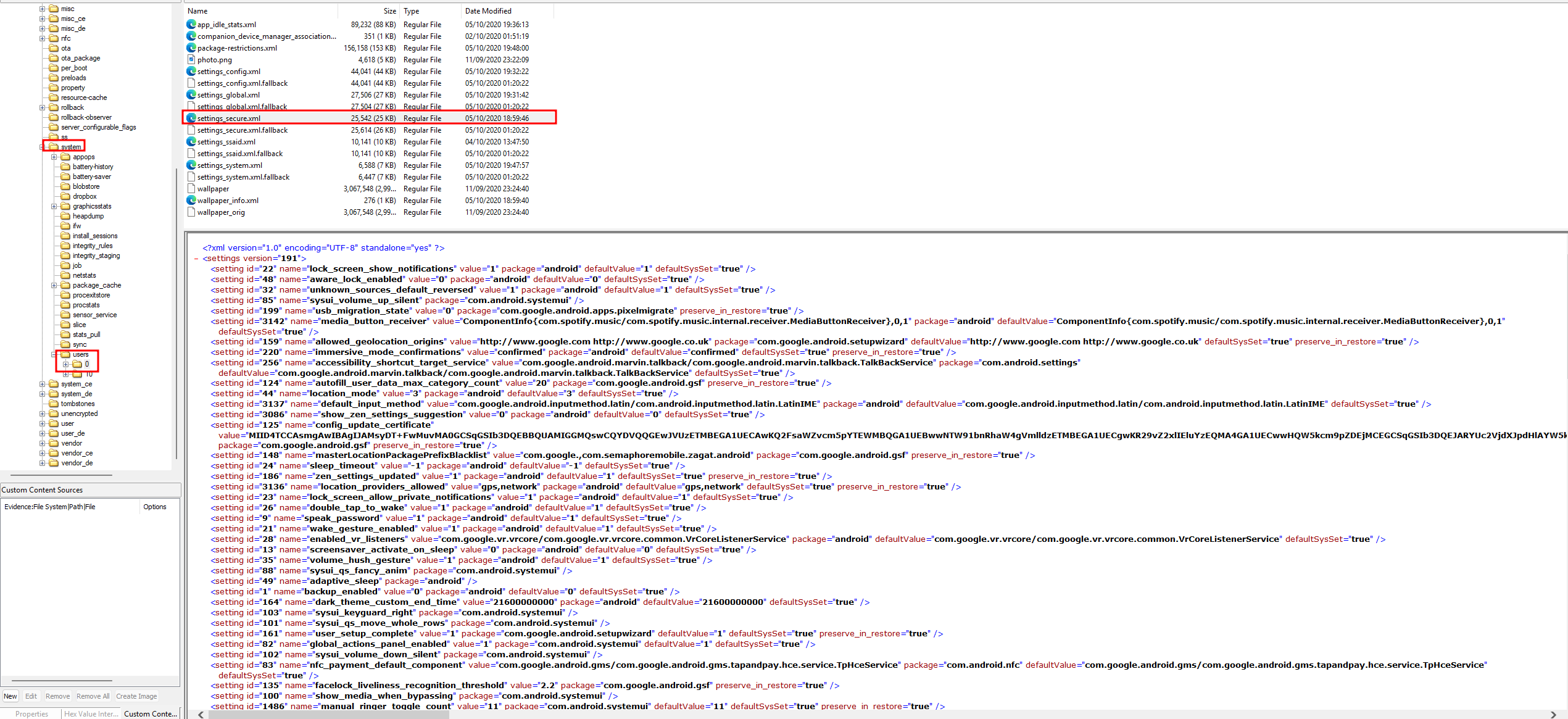Click the Options column header

pyautogui.click(x=159, y=507)
